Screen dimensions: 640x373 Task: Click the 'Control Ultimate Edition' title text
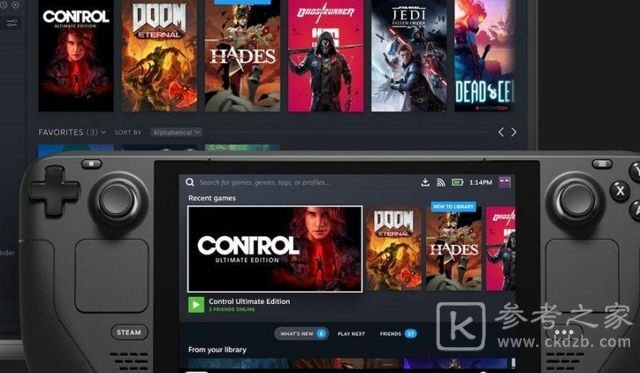[249, 301]
